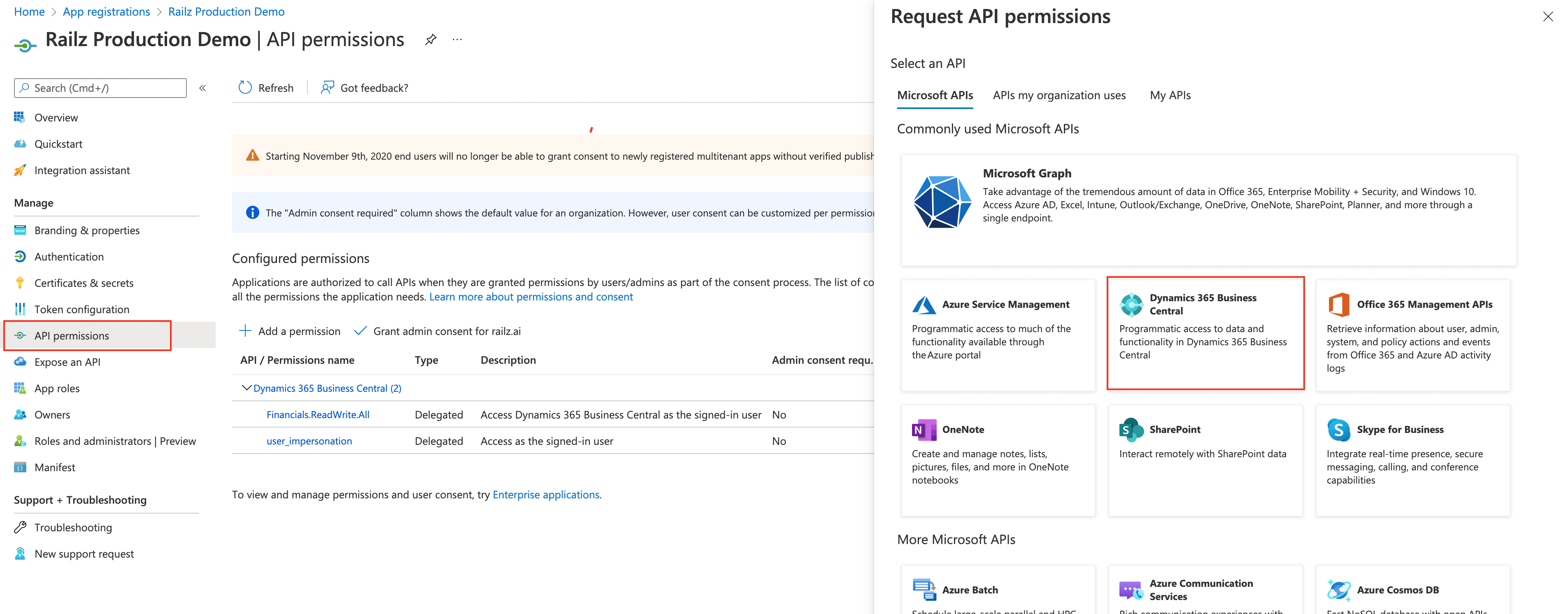1568x614 pixels.
Task: Select the App roles icon
Action: (x=20, y=388)
